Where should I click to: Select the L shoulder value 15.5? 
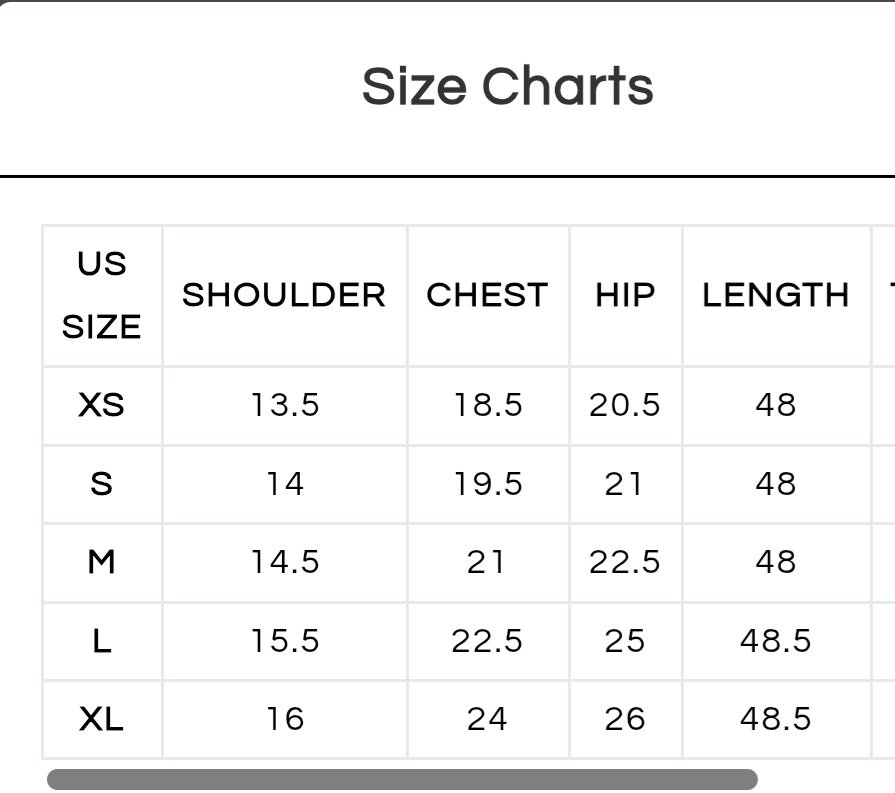285,641
